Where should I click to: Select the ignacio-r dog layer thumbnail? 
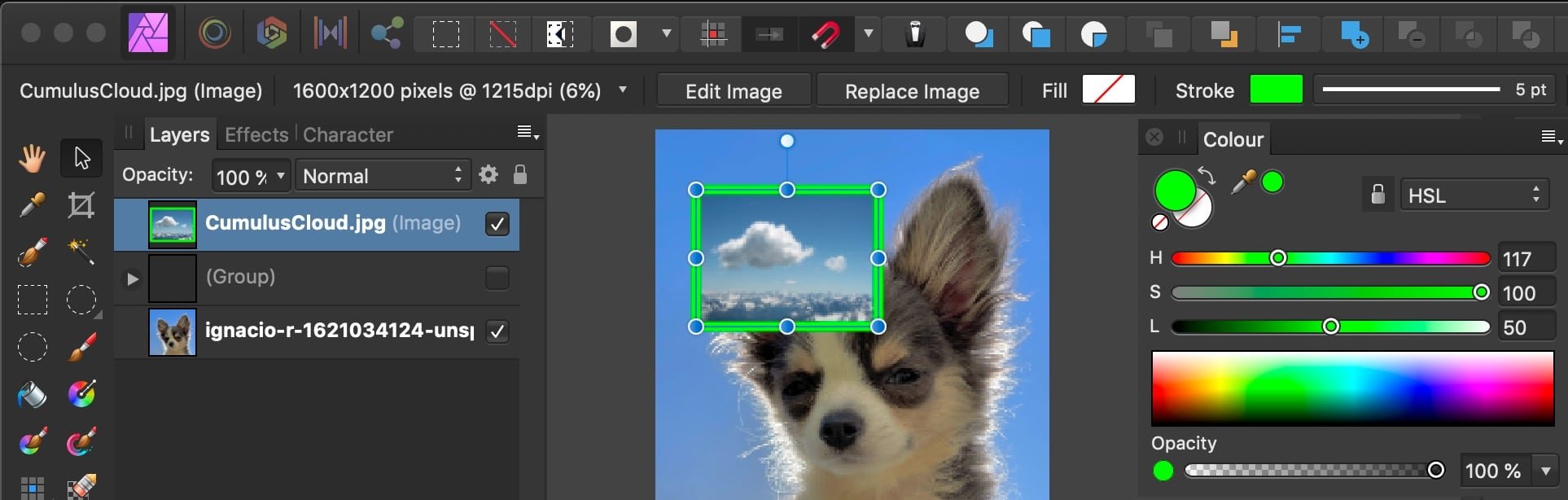click(173, 332)
